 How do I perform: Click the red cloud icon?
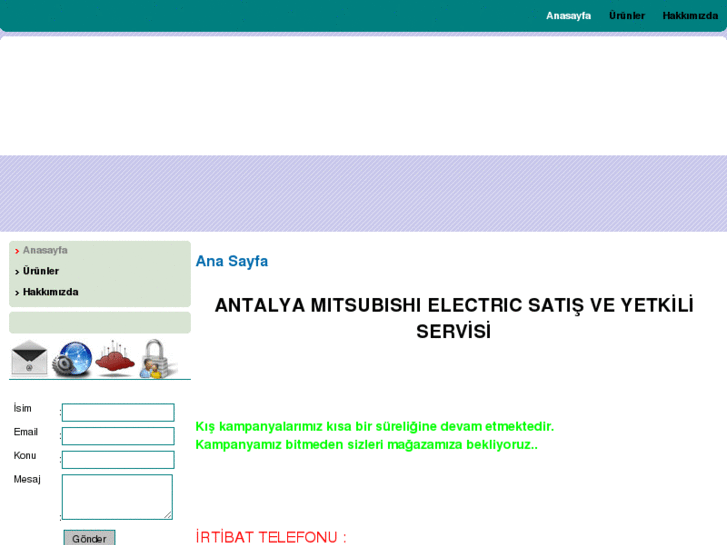point(115,358)
